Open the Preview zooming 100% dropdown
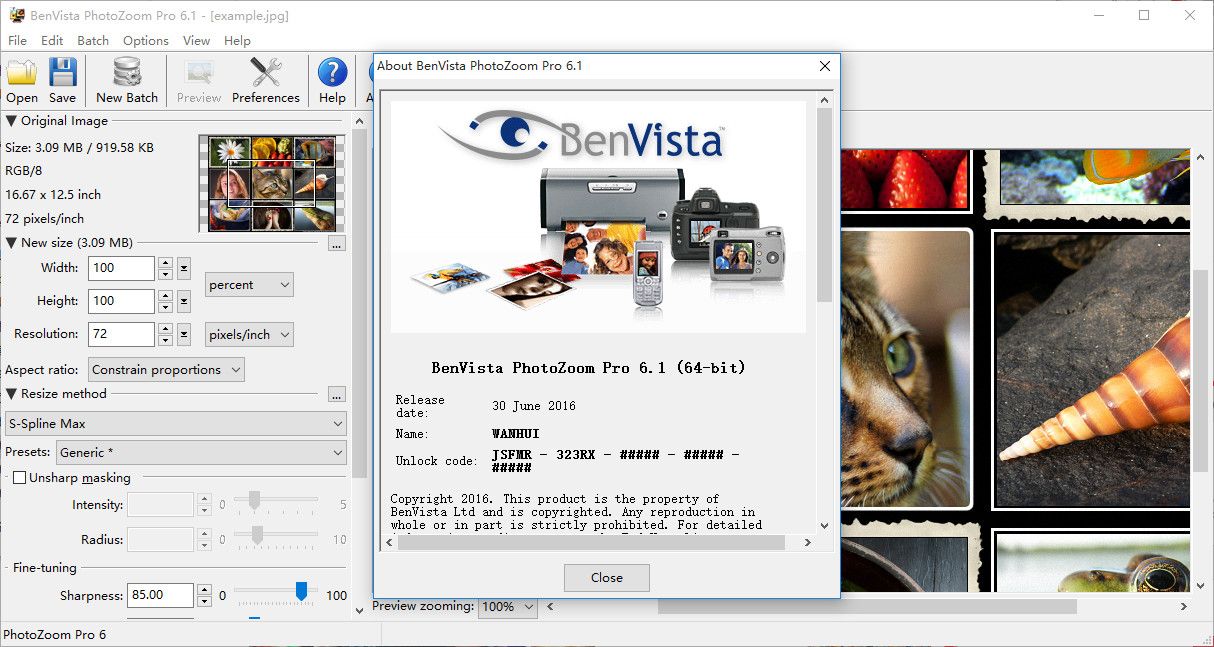This screenshot has width=1214, height=647. 508,607
